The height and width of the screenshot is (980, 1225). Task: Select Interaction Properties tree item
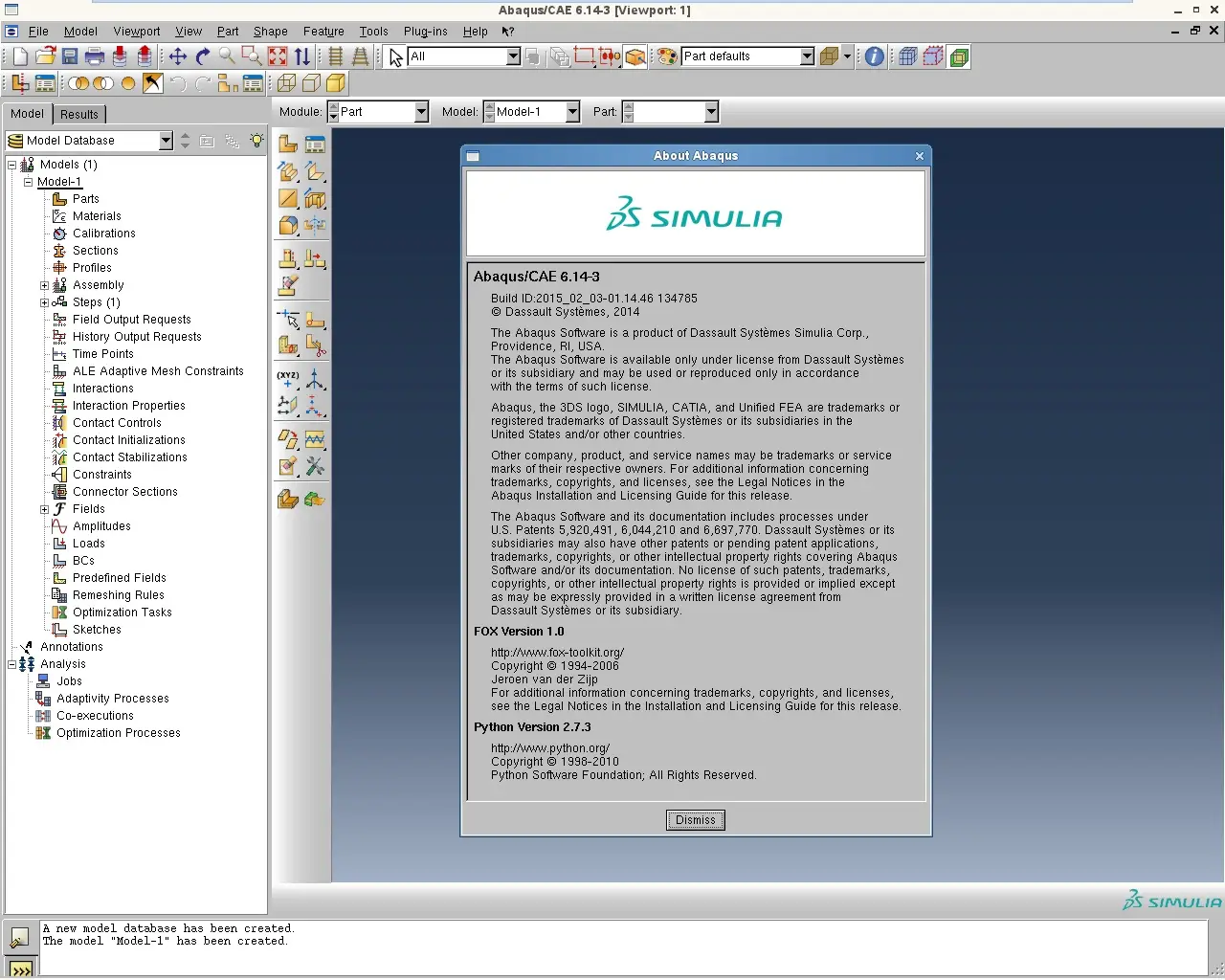coord(129,406)
